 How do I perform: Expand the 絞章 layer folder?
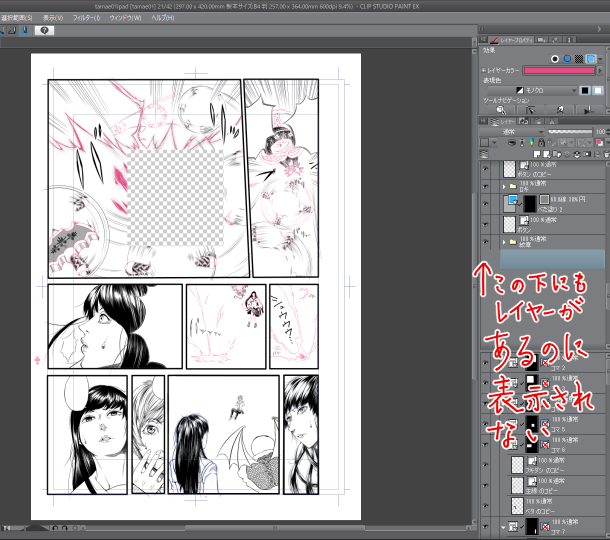coord(504,242)
